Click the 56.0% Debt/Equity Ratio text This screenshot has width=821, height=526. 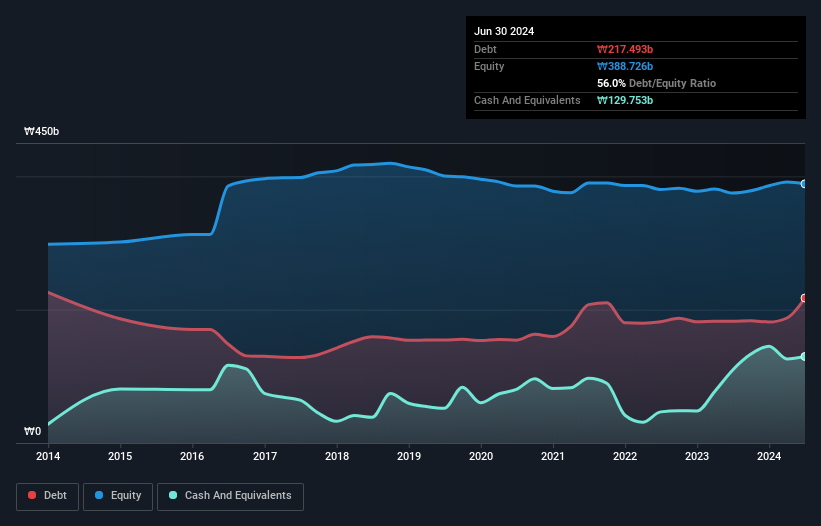[656, 83]
